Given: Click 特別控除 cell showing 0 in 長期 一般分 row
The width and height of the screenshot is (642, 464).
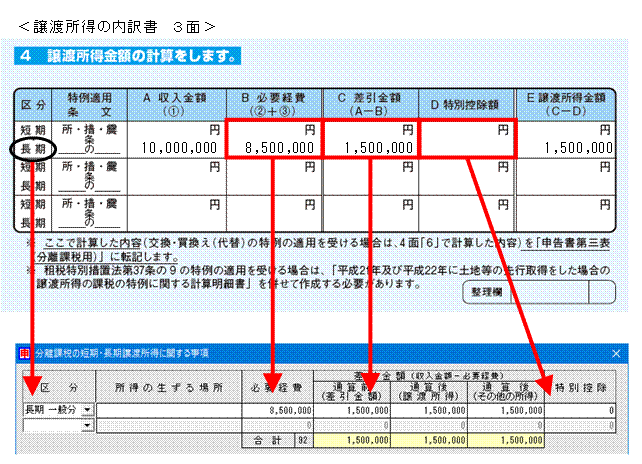Looking at the screenshot, I should tap(580, 410).
